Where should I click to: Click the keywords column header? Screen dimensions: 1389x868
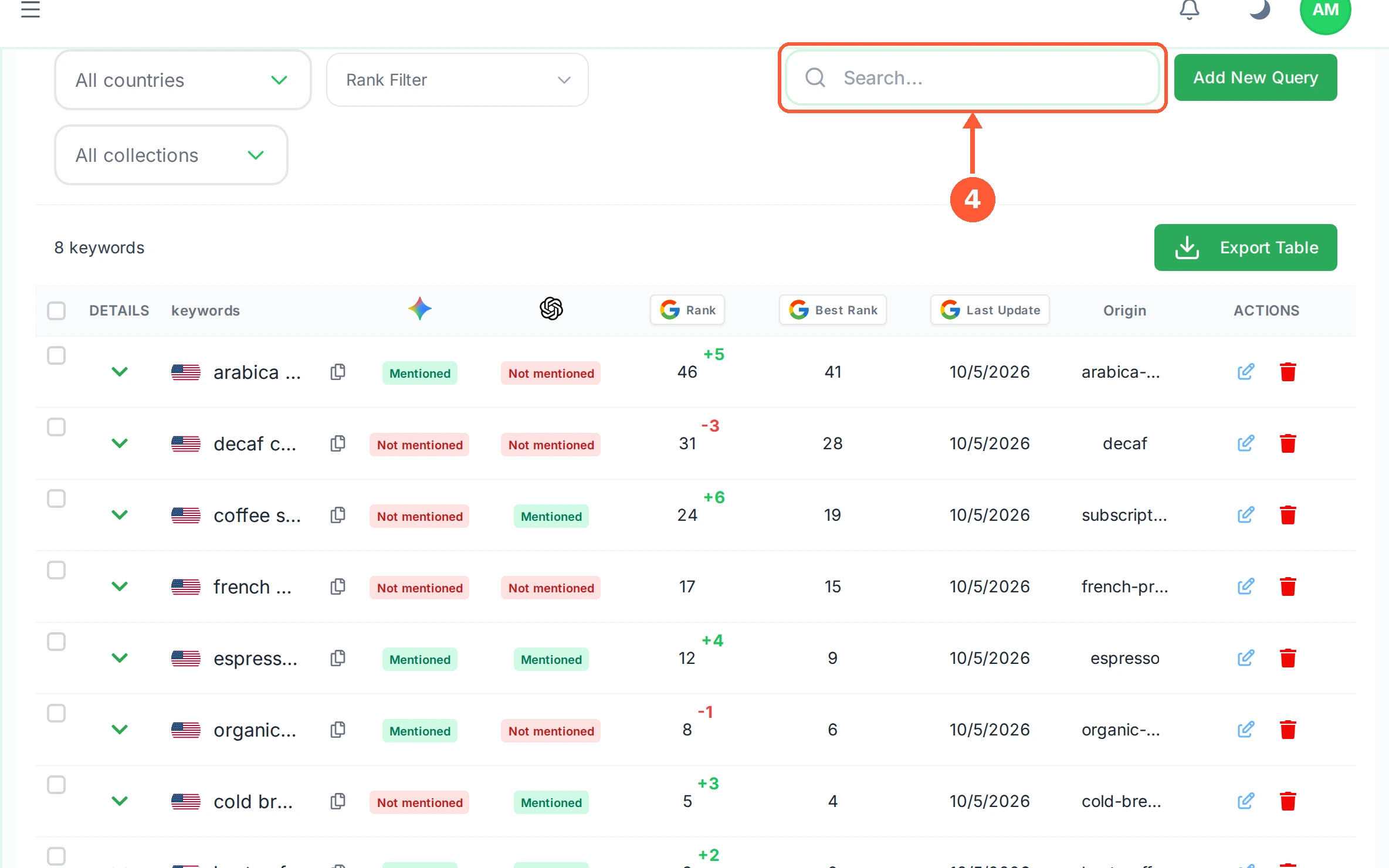[x=205, y=310]
